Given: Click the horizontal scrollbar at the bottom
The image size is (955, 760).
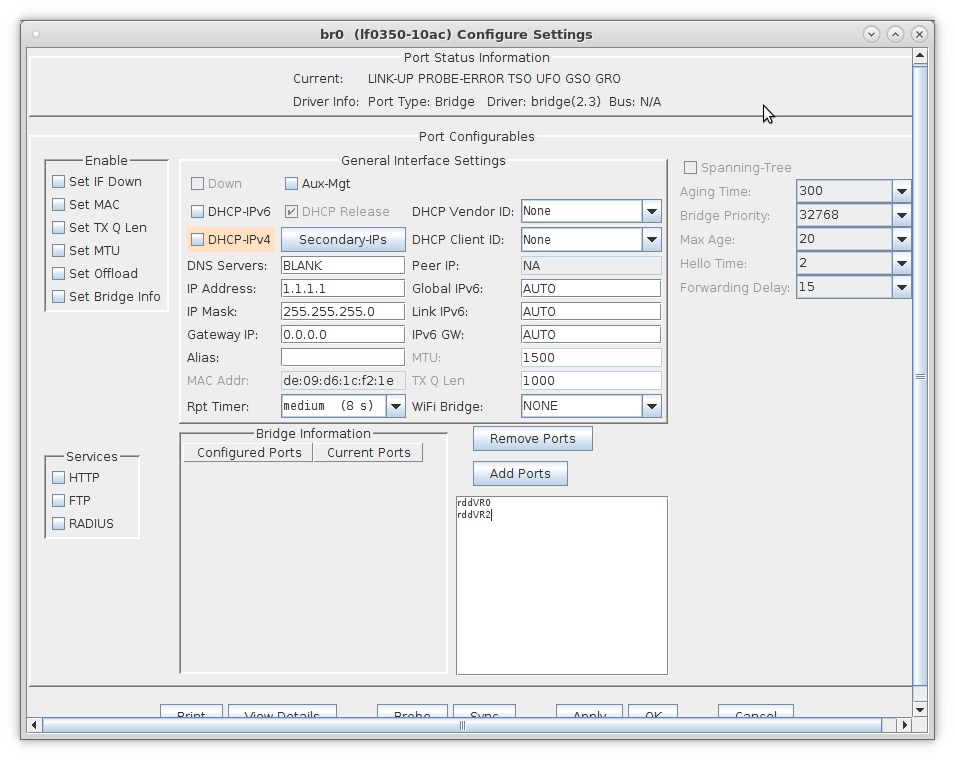Looking at the screenshot, I should [x=460, y=725].
